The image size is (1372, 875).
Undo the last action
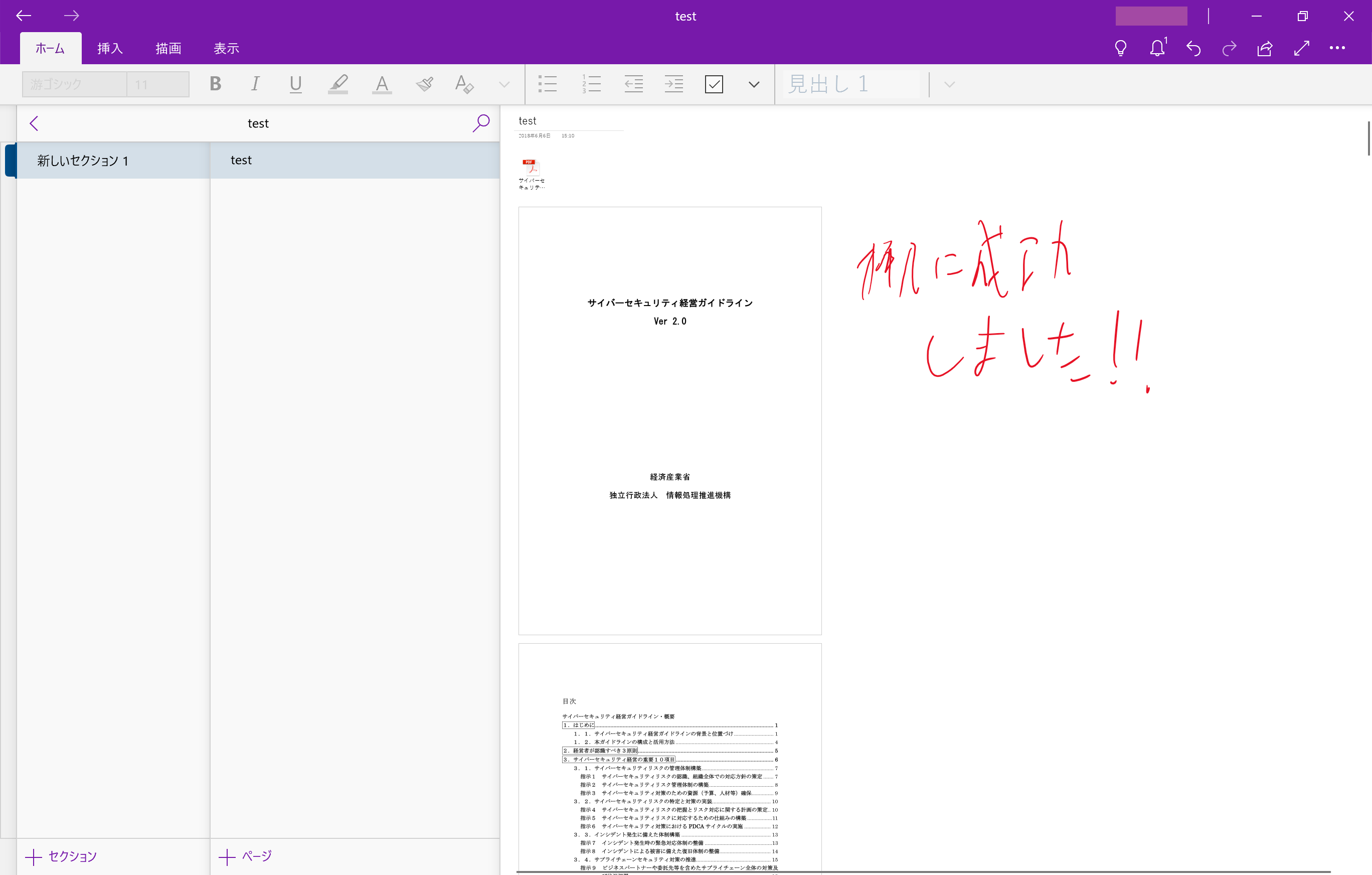[1193, 49]
